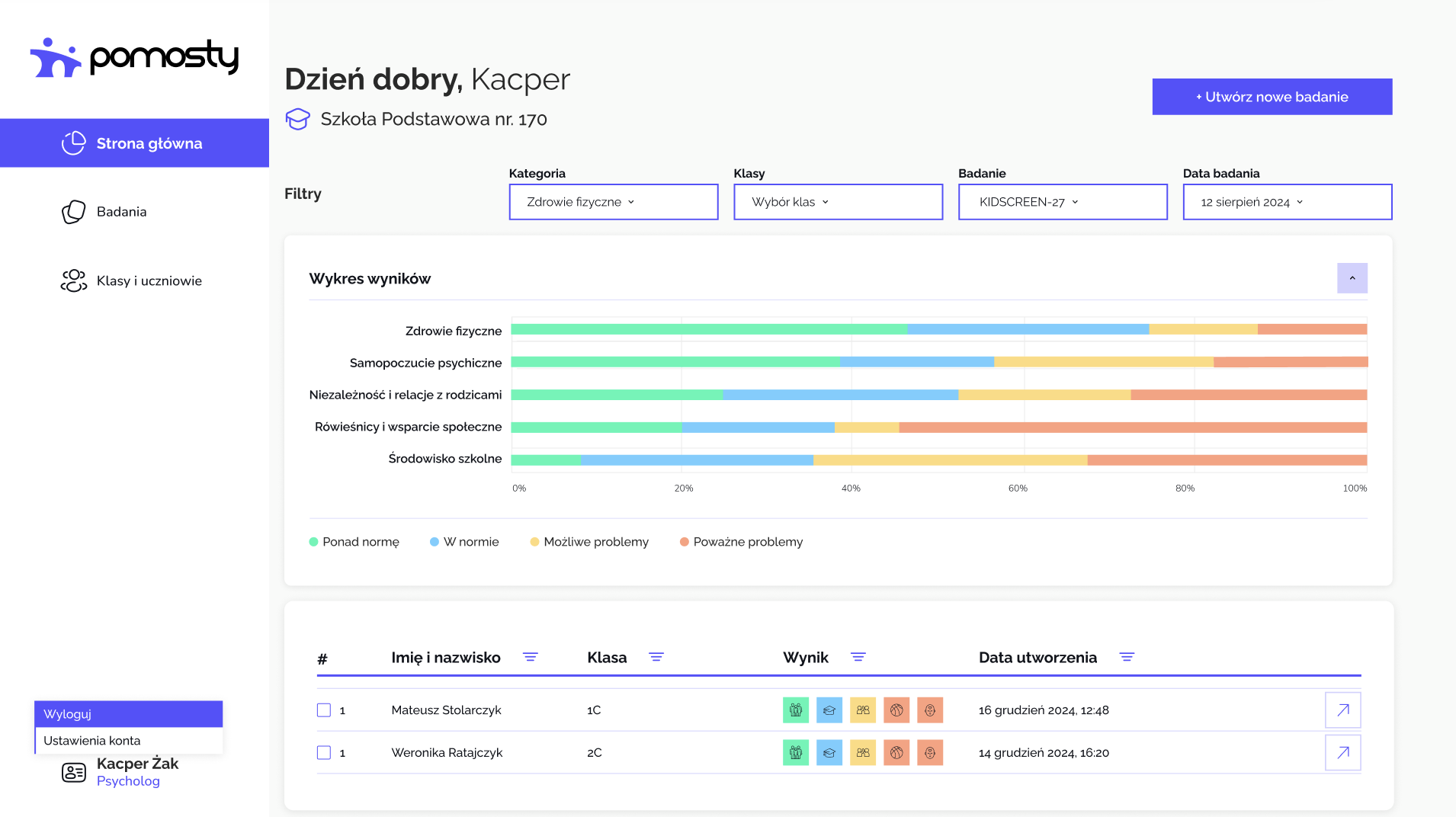Open the Data badania date dropdown
The image size is (1456, 817).
click(1287, 202)
